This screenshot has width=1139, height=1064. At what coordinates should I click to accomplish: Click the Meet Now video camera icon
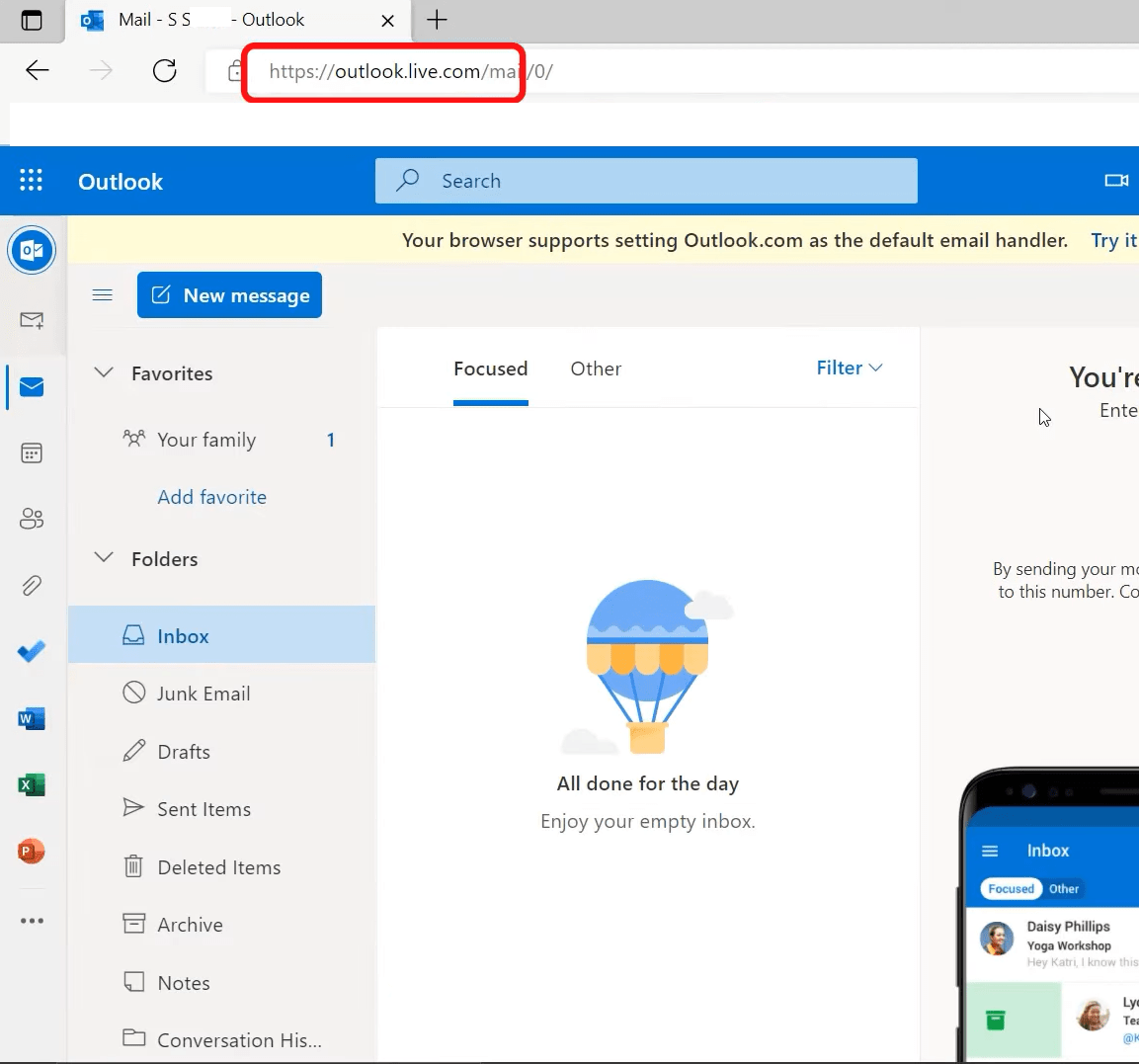[1116, 180]
